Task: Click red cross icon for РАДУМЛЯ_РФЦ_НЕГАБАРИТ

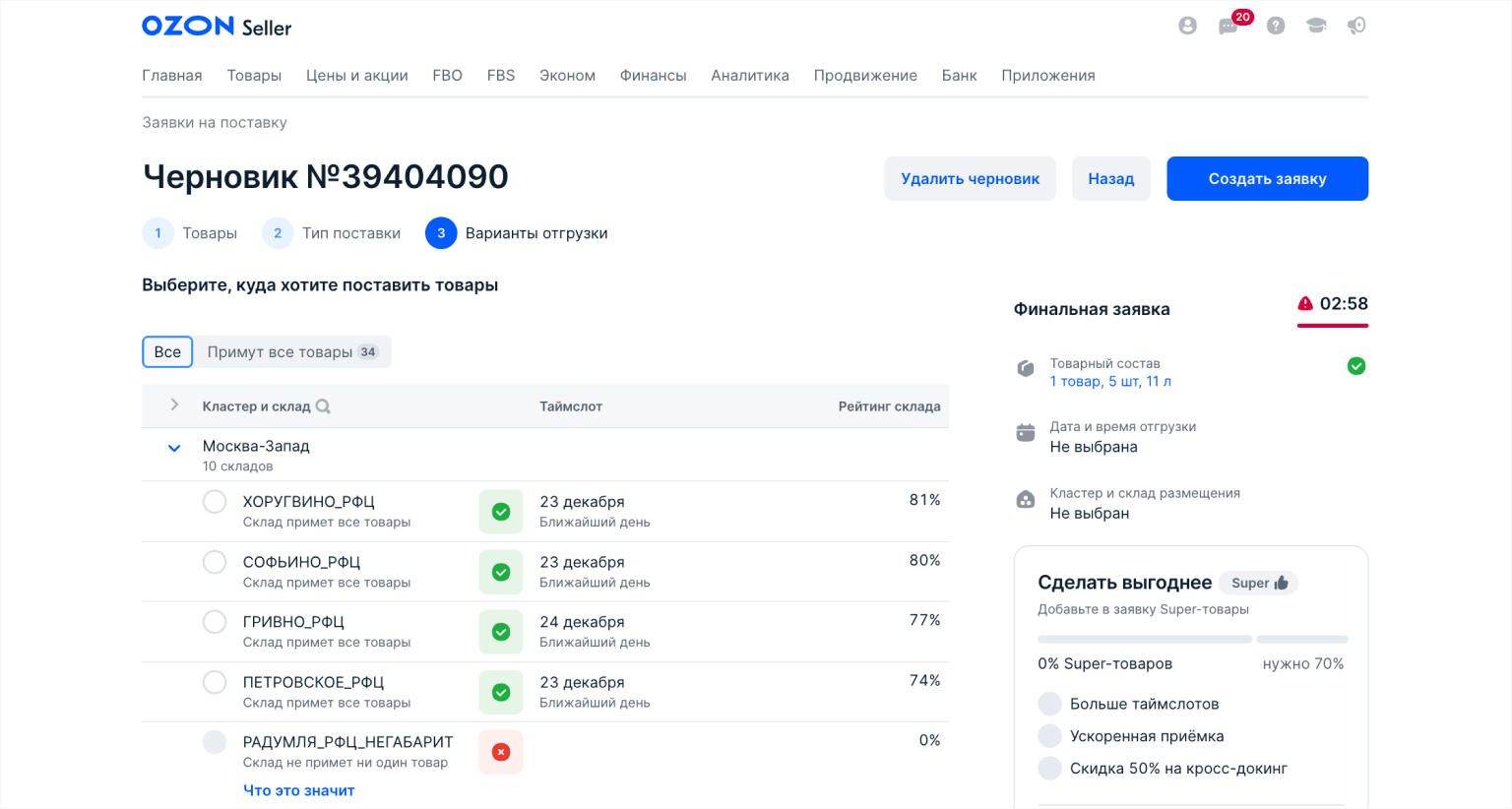Action: point(501,752)
